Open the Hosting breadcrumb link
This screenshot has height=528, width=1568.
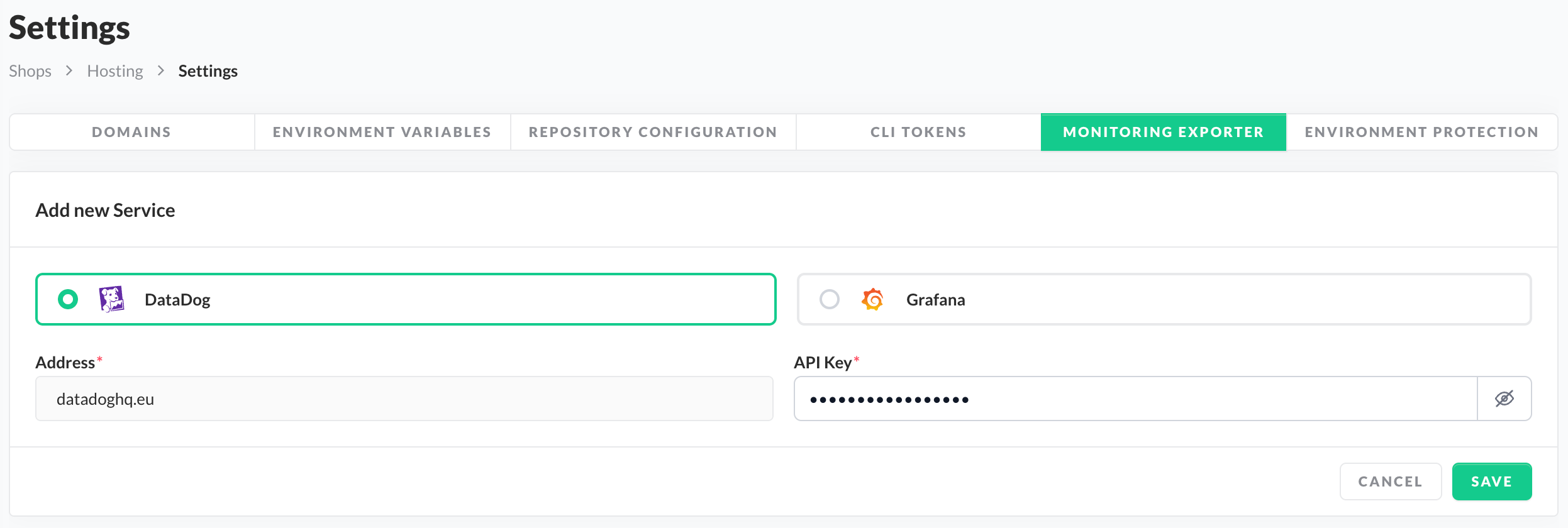(x=115, y=71)
